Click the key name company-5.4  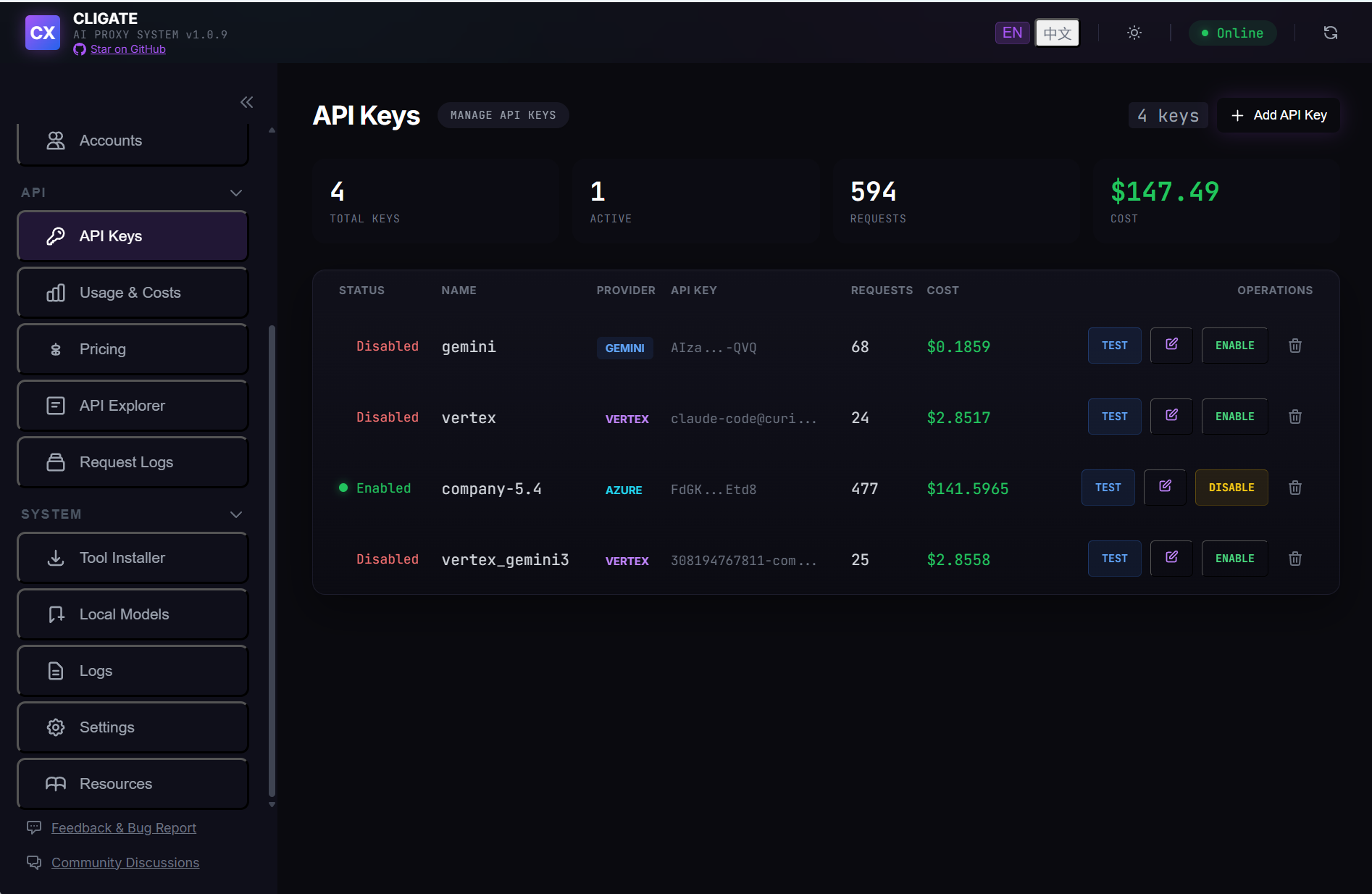[492, 489]
